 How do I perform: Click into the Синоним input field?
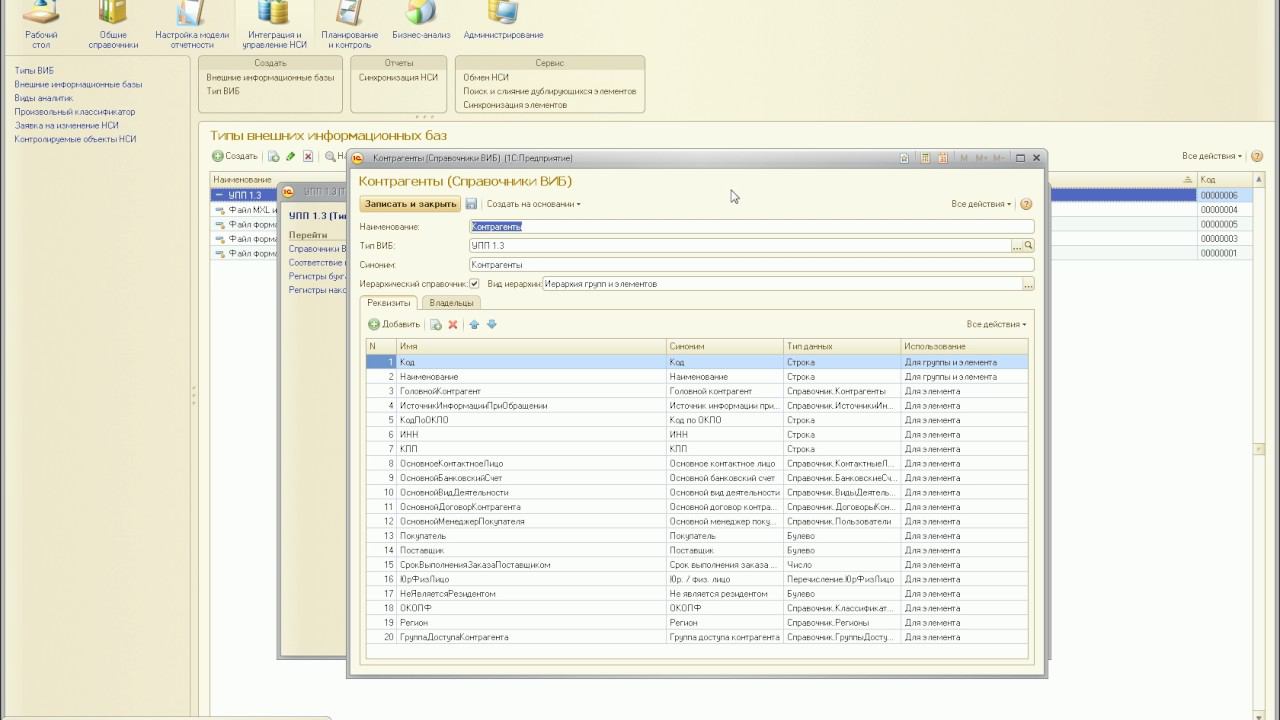coord(750,265)
